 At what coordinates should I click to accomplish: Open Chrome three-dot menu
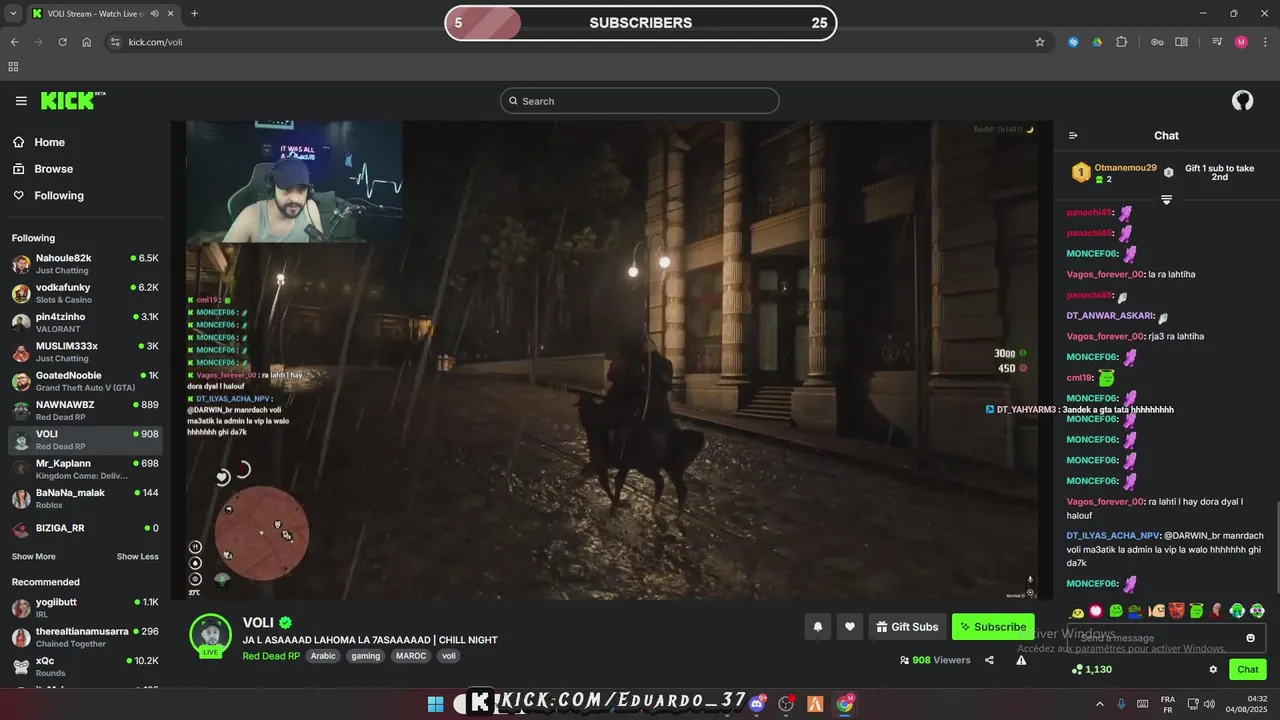point(1265,42)
